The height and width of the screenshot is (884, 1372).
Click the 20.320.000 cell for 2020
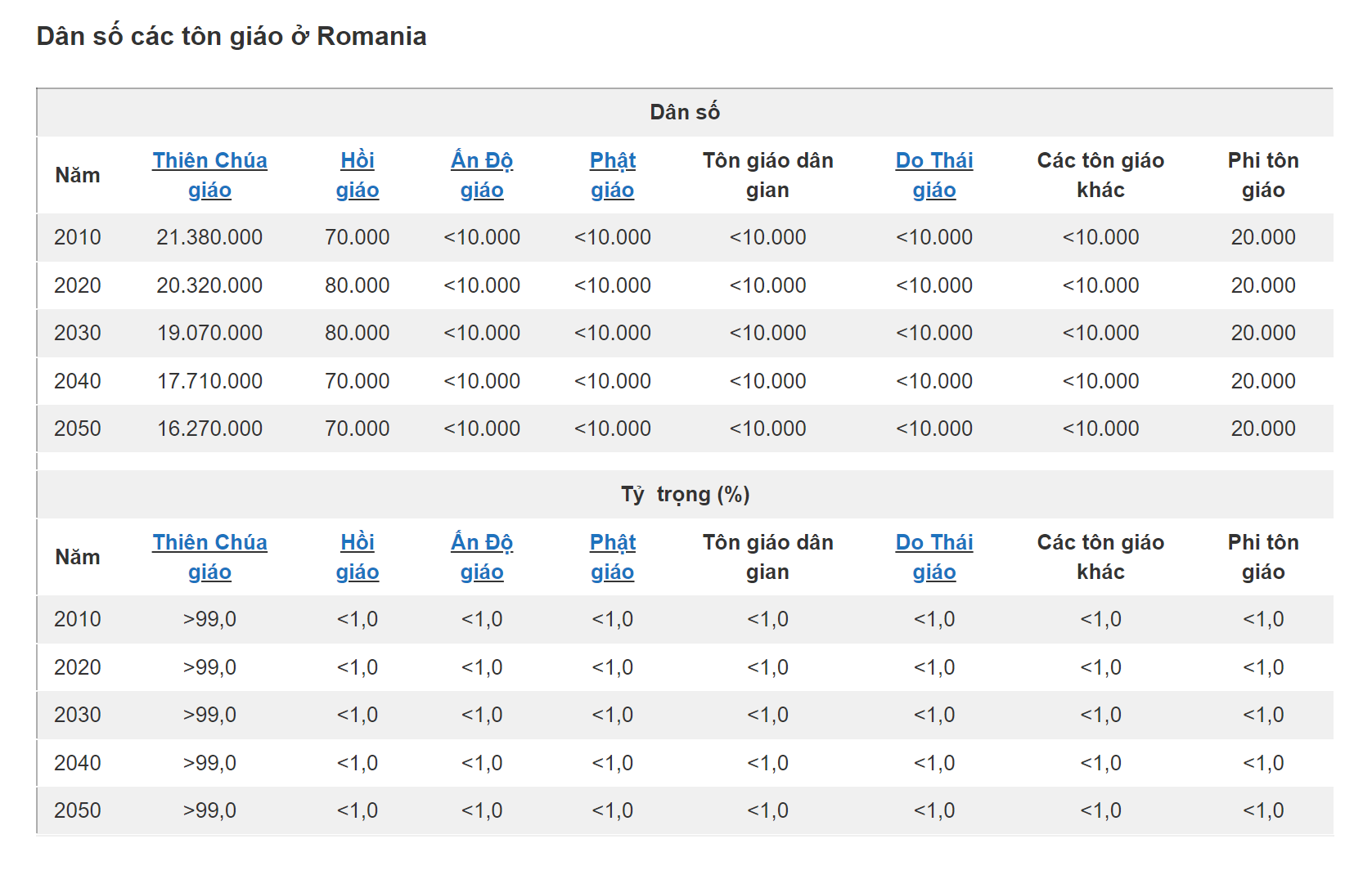tap(209, 285)
